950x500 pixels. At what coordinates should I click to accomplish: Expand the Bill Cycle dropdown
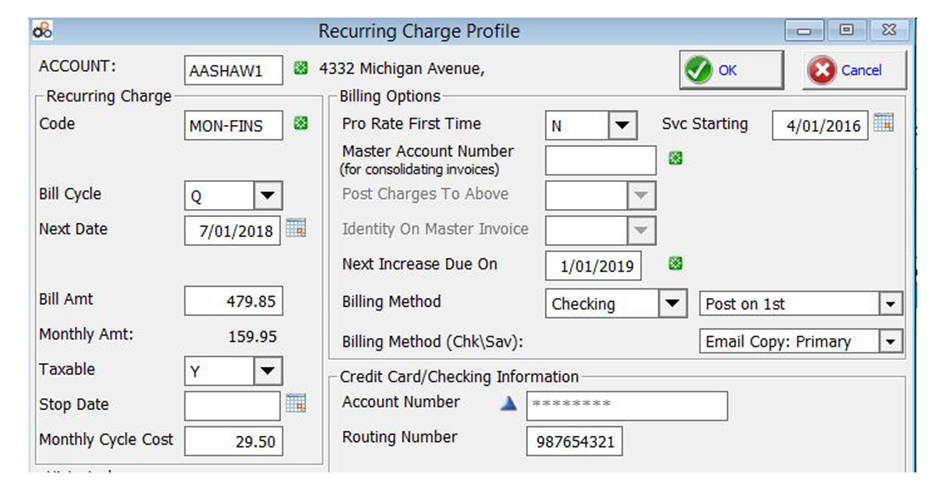[x=267, y=195]
